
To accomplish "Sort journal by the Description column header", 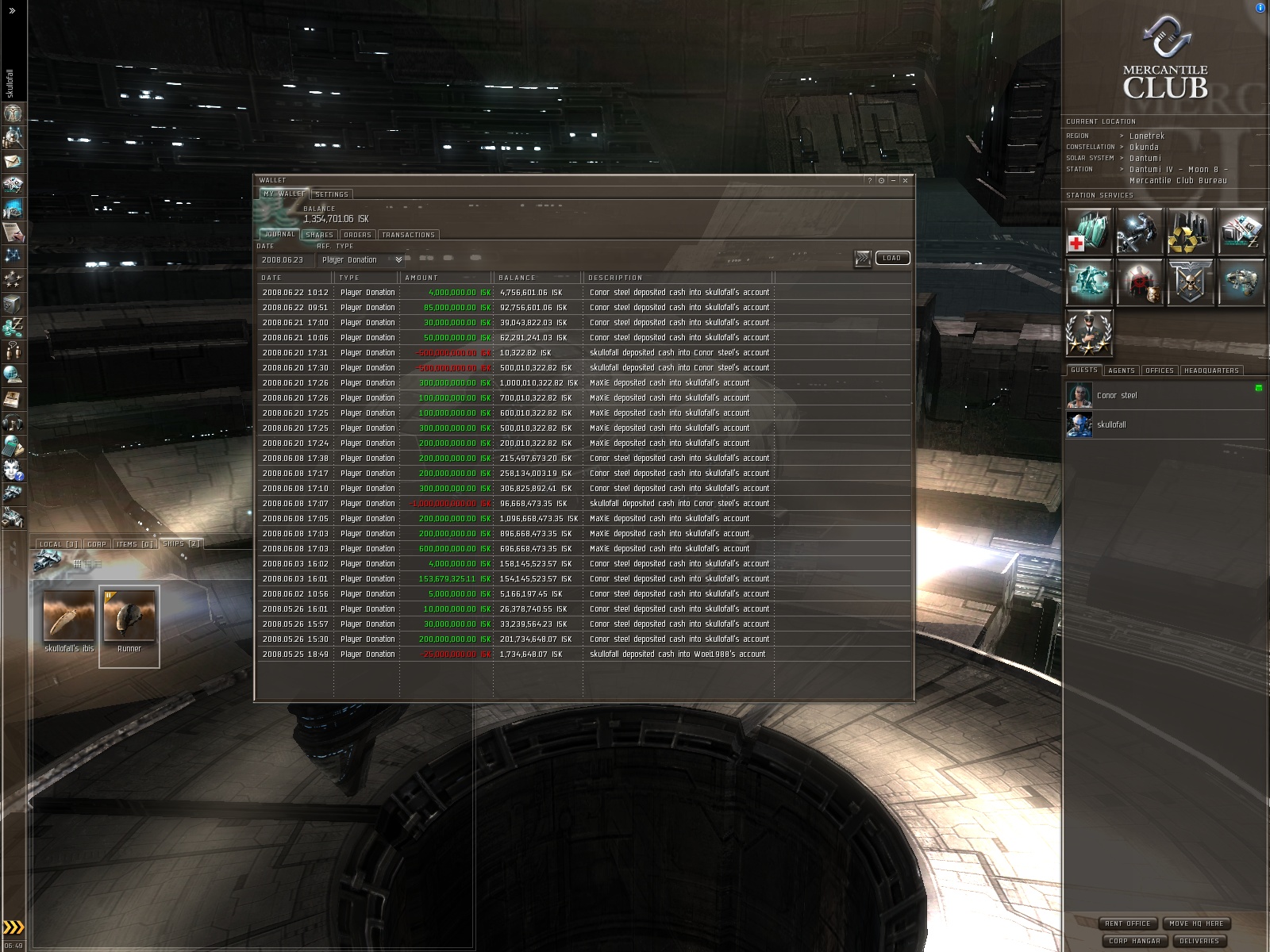I will point(679,278).
